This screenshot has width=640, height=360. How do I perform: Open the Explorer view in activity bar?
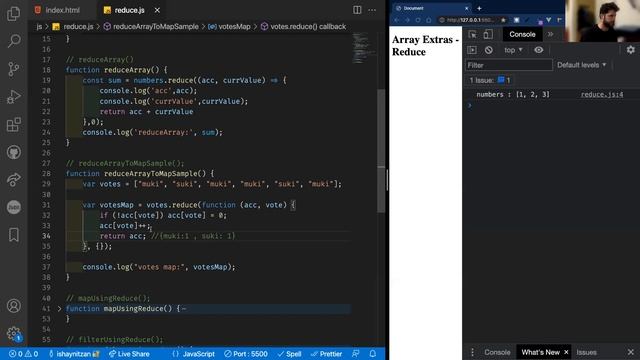(x=13, y=13)
